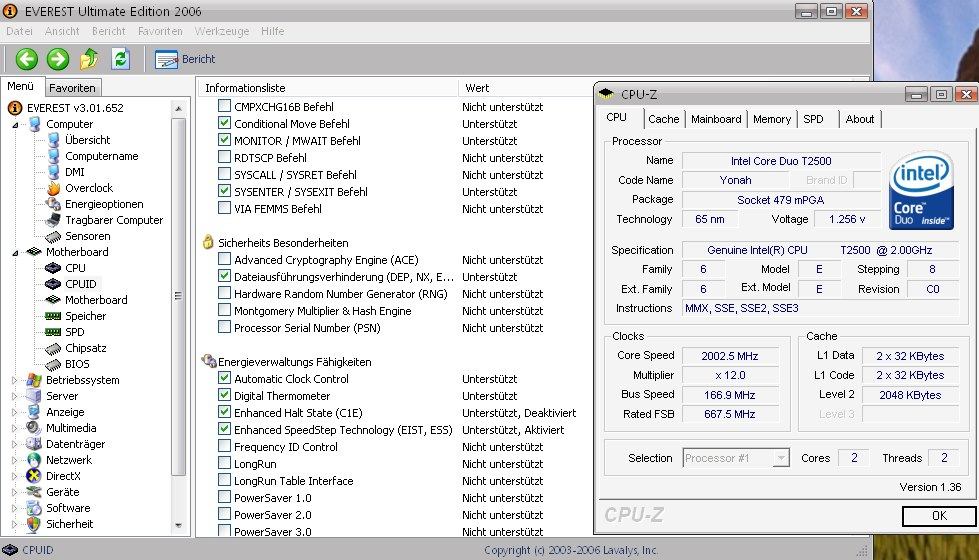
Task: Toggle Conditional Move Befehl checkbox
Action: (224, 123)
